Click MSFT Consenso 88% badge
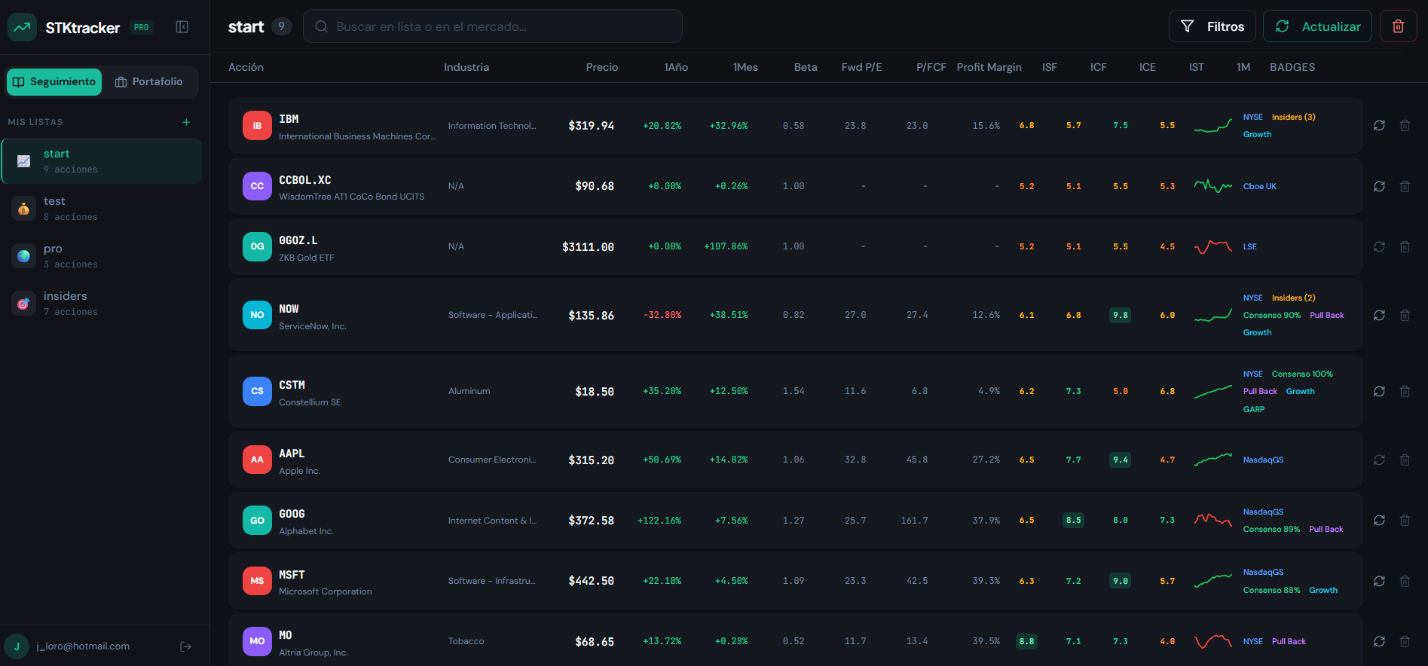The image size is (1428, 666). 1271,590
